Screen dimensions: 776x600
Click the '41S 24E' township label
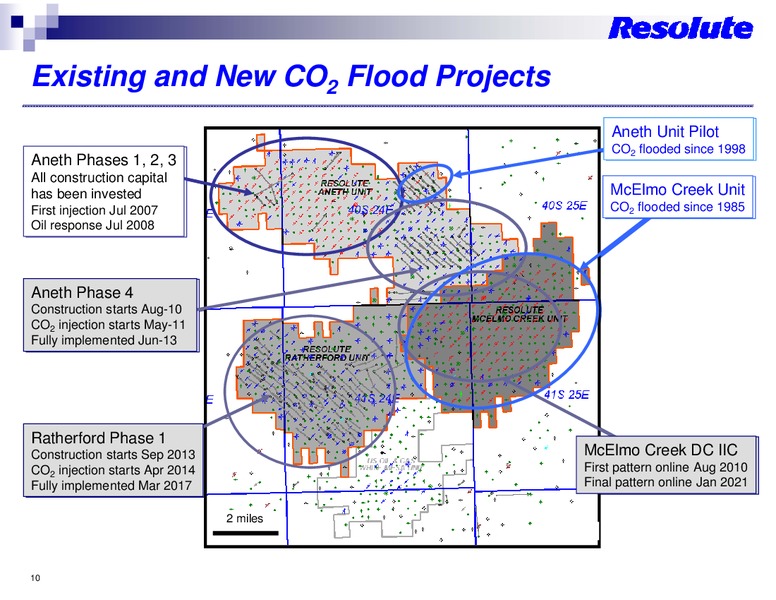tap(377, 398)
